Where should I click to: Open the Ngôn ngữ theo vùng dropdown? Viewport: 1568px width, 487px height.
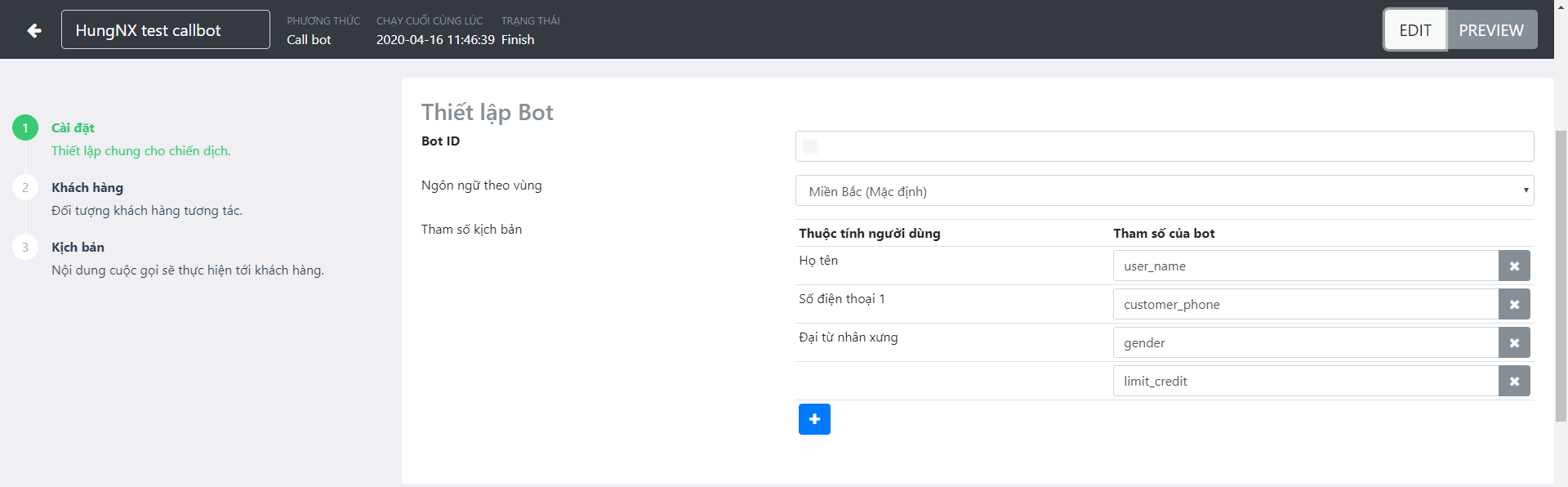pyautogui.click(x=1164, y=191)
